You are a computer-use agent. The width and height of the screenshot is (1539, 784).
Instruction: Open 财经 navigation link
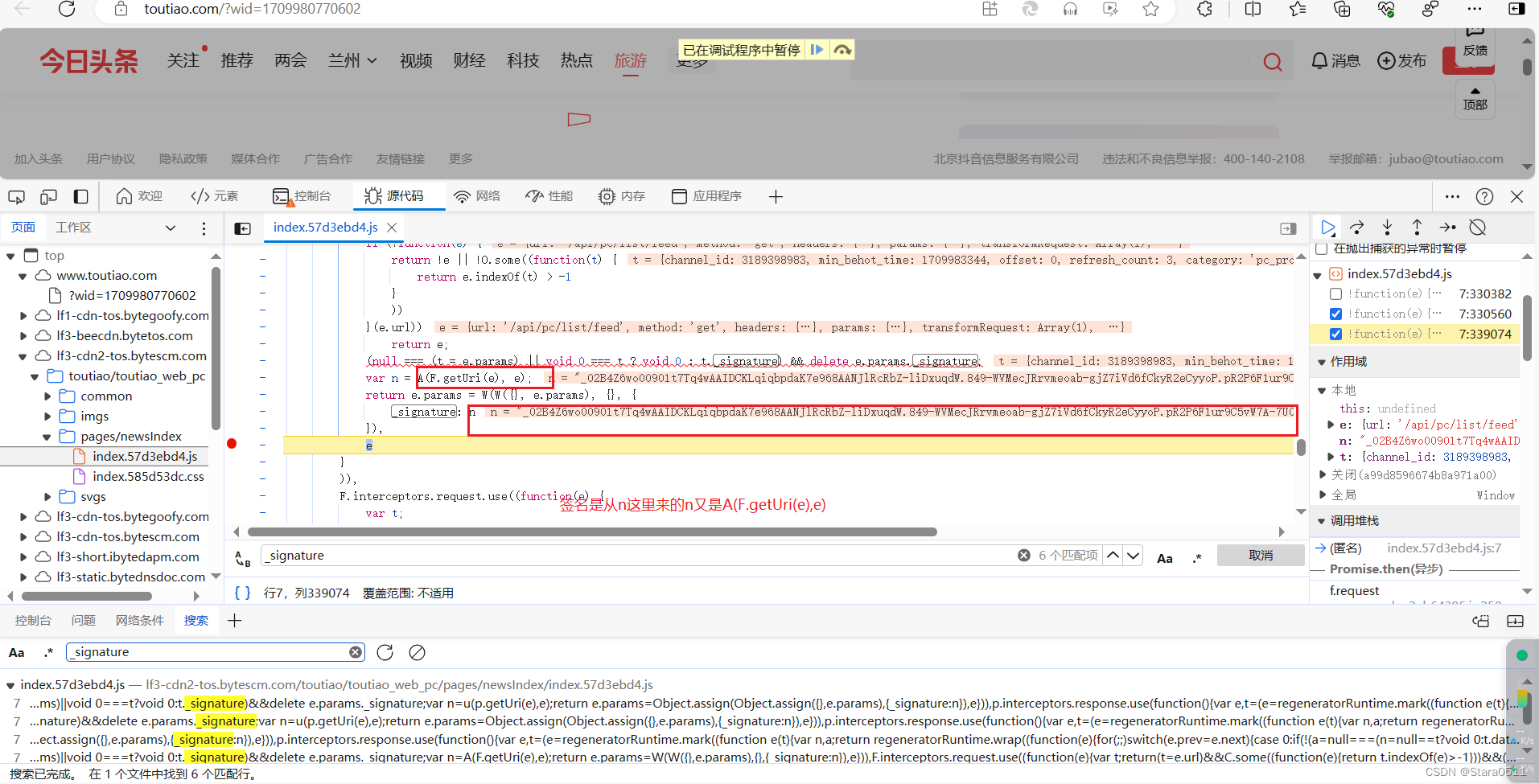coord(469,60)
